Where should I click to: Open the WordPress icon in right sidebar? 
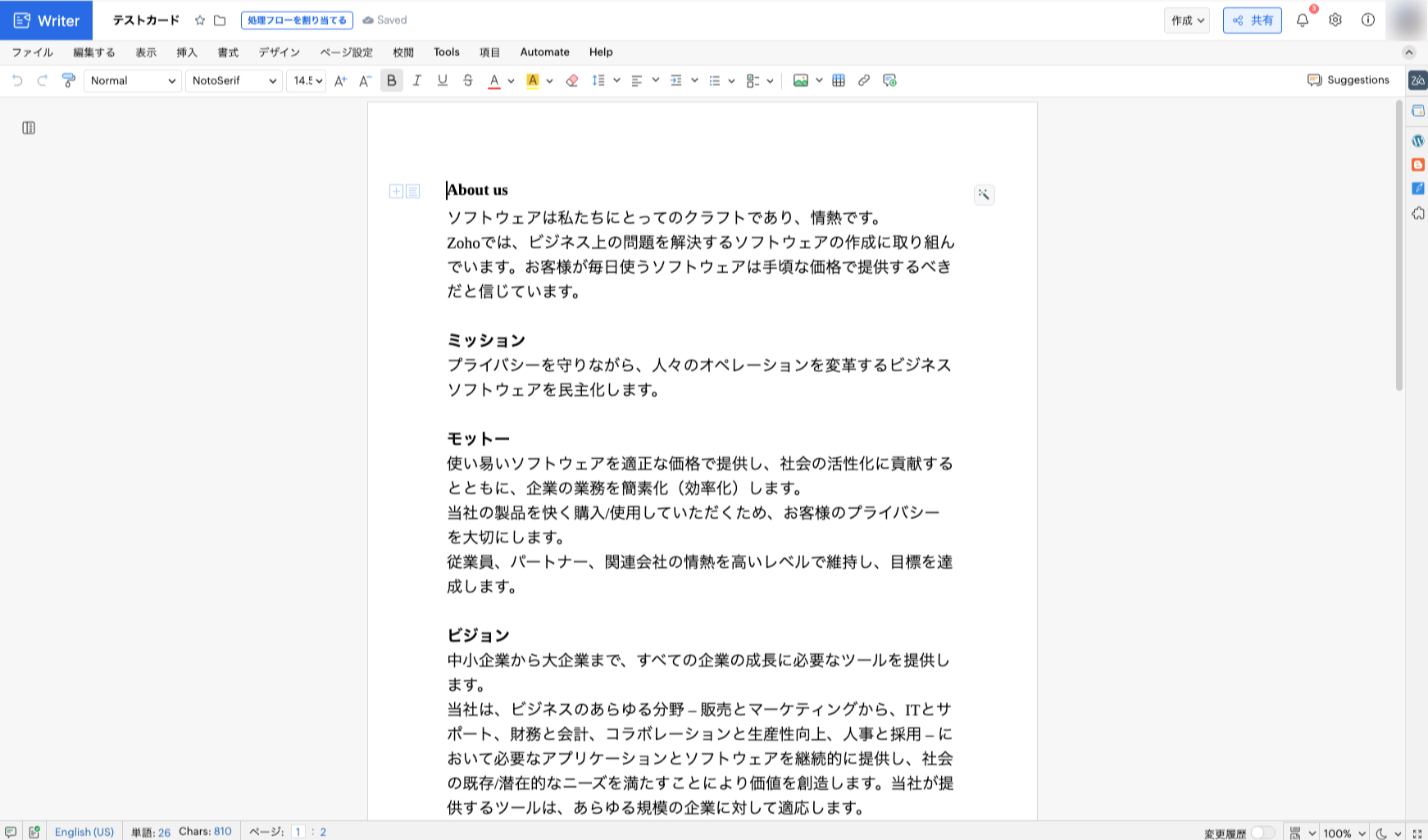click(1417, 141)
